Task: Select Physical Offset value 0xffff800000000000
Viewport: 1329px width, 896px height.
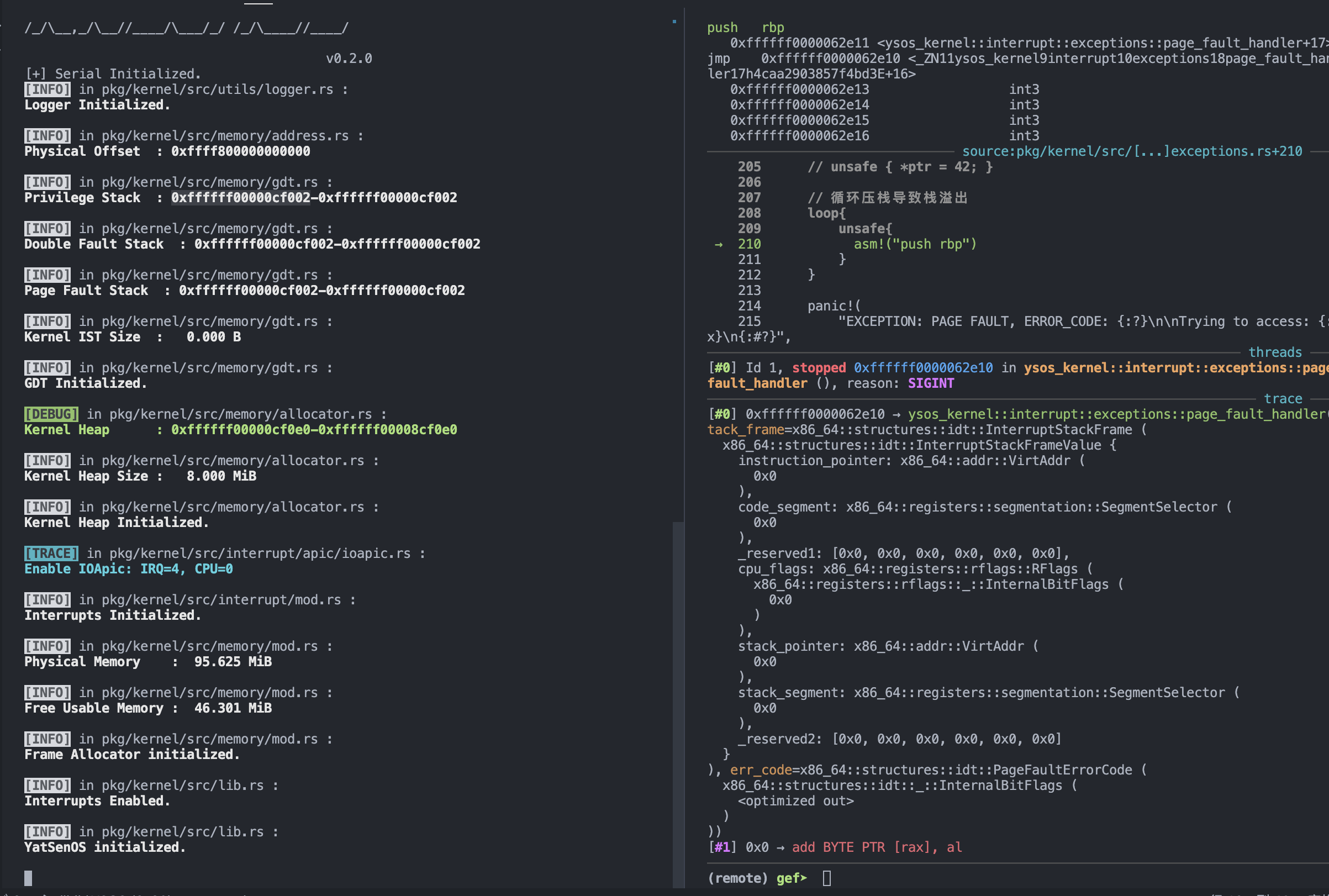Action: [240, 151]
